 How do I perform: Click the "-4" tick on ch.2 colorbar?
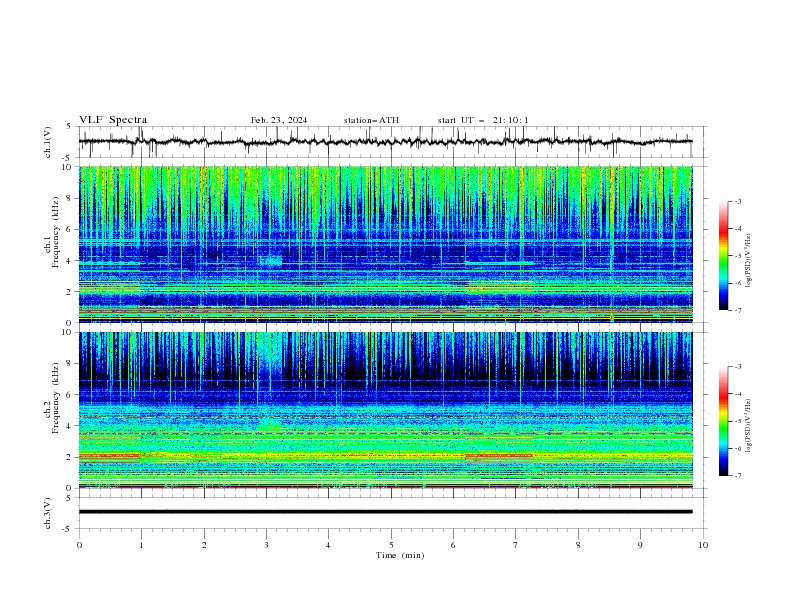click(738, 394)
